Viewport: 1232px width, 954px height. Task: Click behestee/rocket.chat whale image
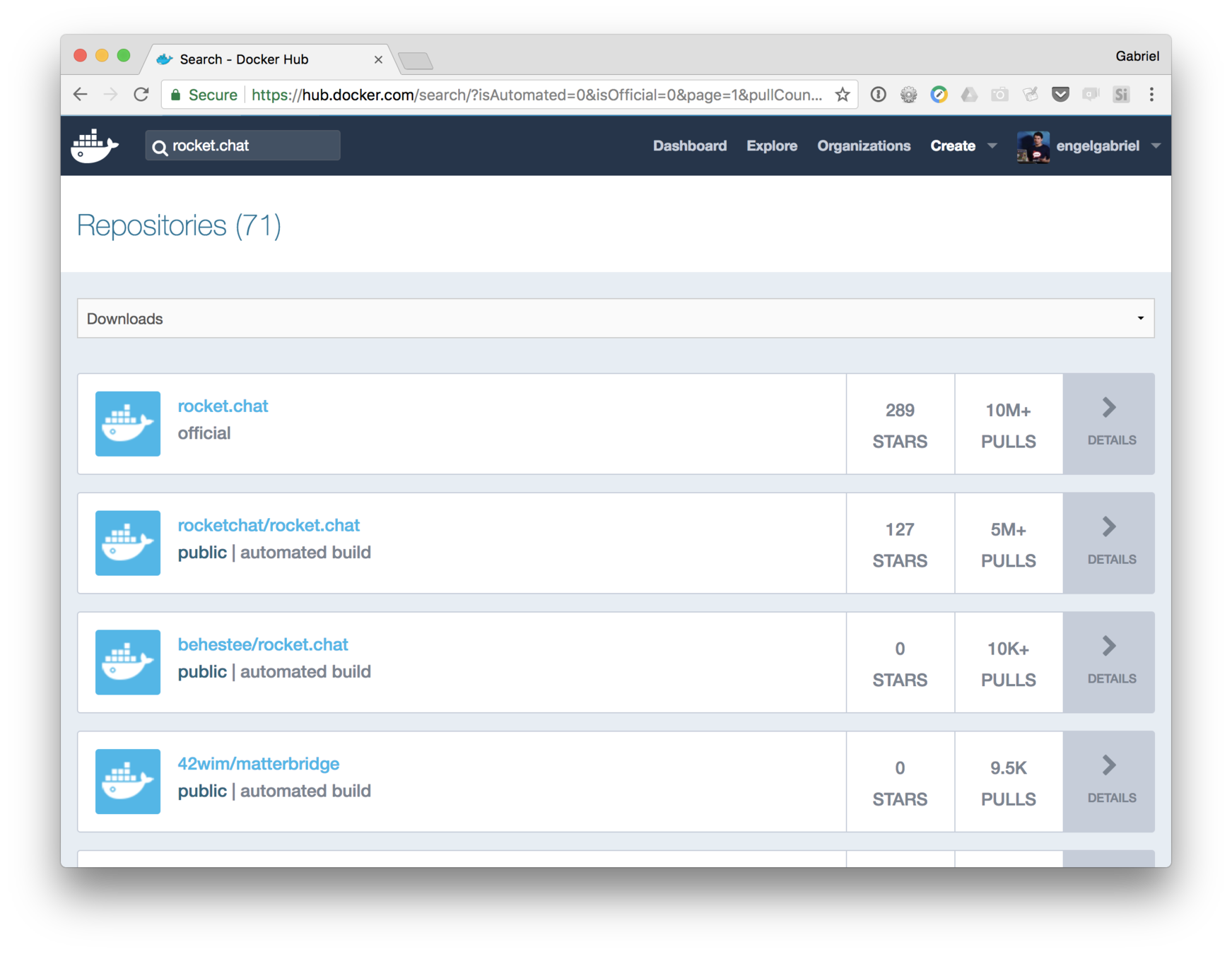point(128,662)
